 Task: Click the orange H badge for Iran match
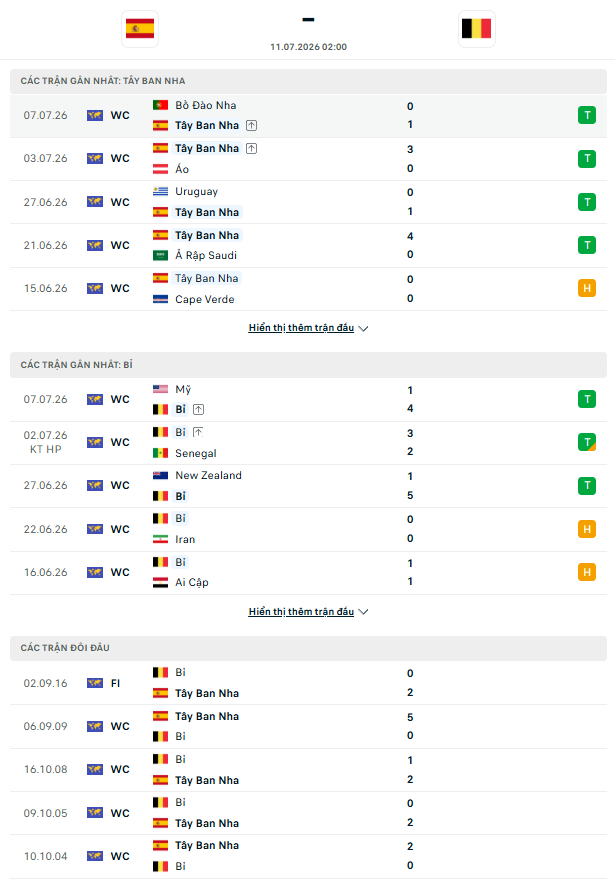(587, 529)
